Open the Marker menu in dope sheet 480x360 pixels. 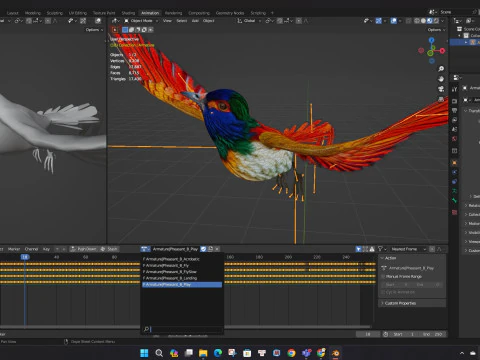coord(14,249)
